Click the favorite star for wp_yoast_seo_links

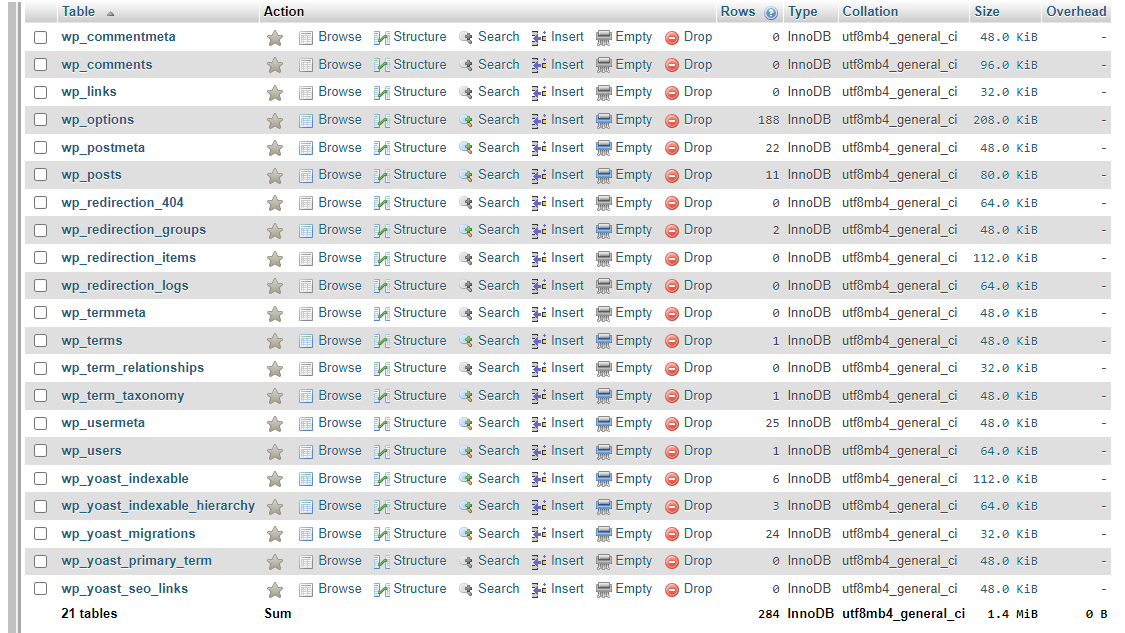pos(275,590)
